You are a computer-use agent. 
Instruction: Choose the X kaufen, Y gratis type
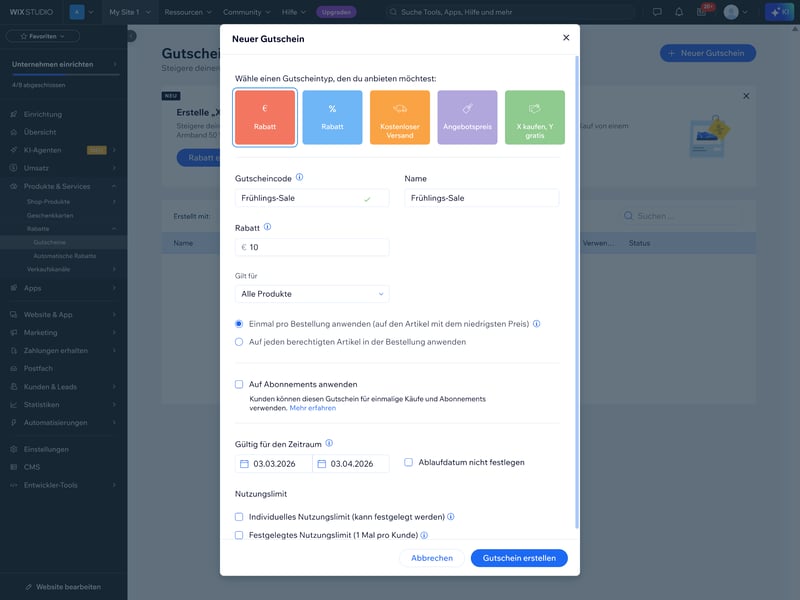[x=535, y=117]
